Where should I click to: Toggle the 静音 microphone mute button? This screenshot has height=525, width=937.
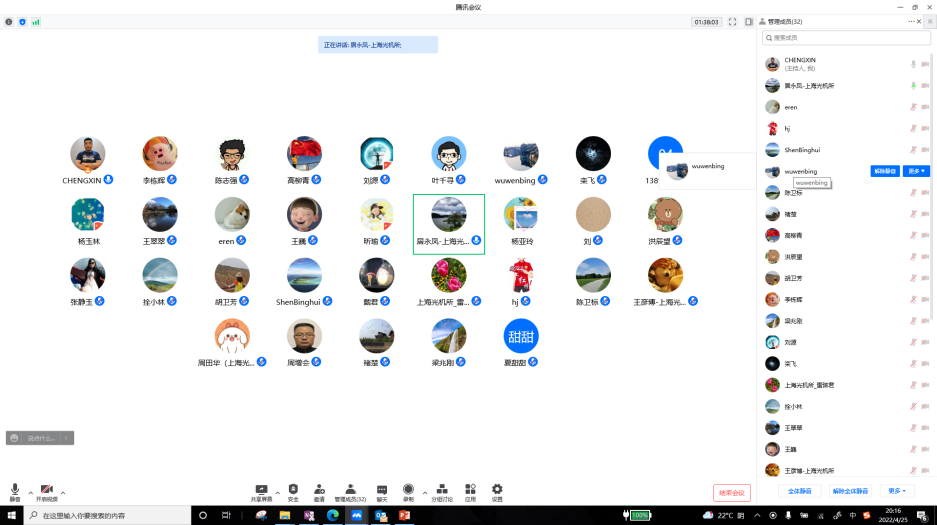[15, 491]
